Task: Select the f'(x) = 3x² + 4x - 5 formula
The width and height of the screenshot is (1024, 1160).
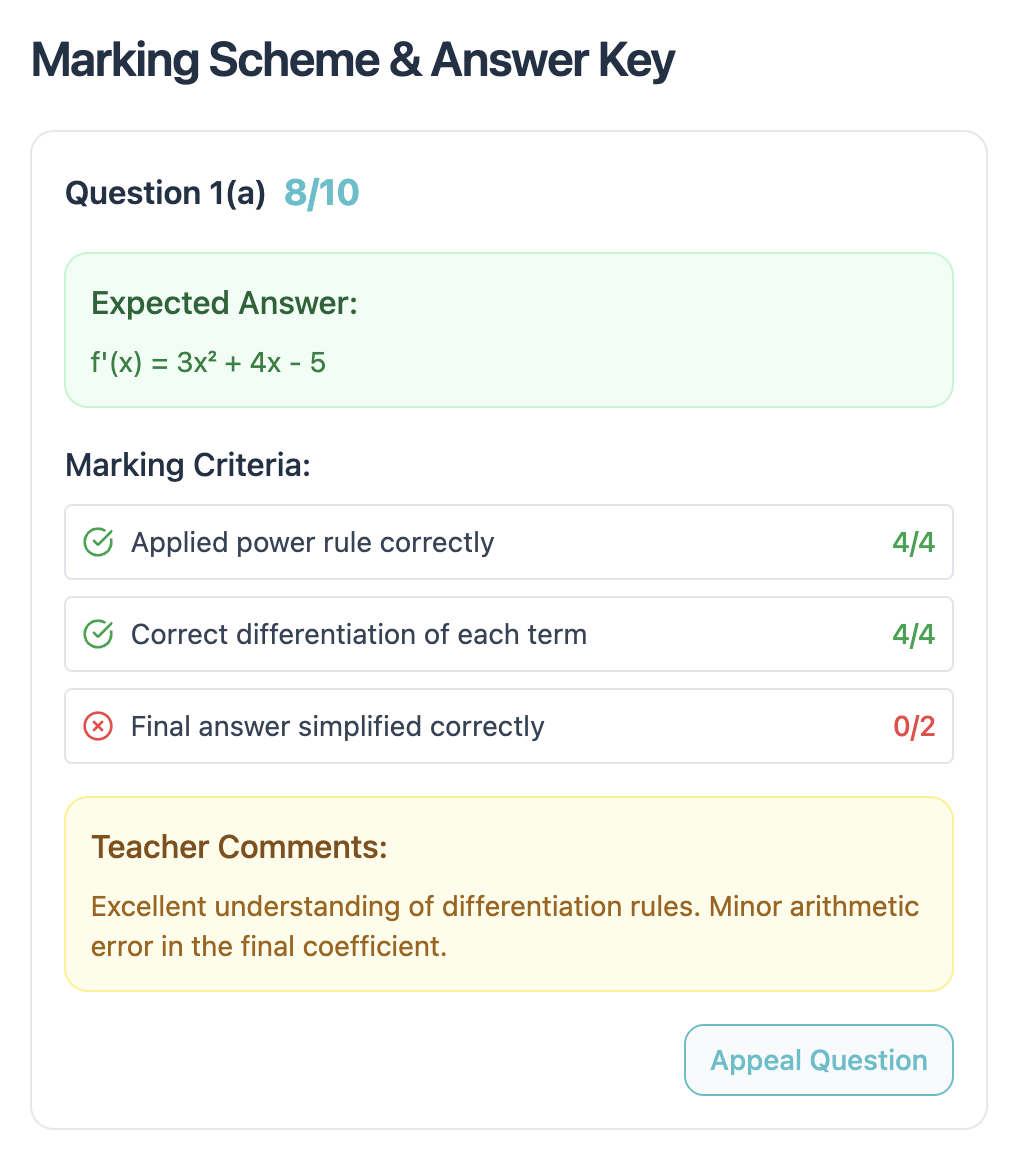Action: coord(208,362)
